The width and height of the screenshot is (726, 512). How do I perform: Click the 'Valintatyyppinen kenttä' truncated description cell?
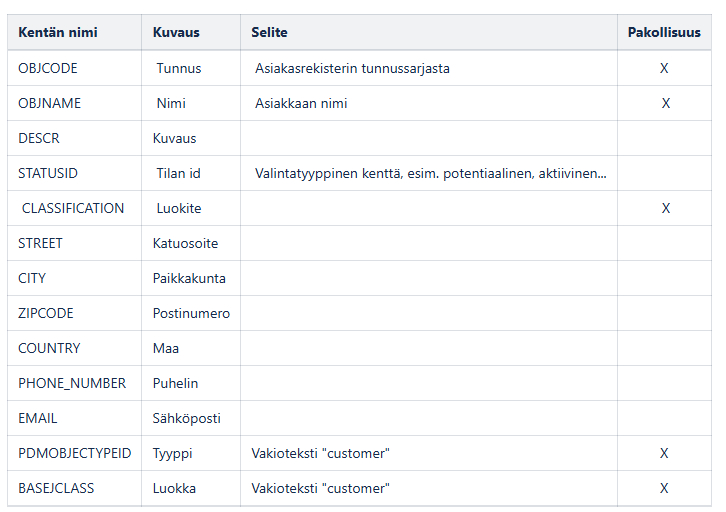(x=430, y=173)
